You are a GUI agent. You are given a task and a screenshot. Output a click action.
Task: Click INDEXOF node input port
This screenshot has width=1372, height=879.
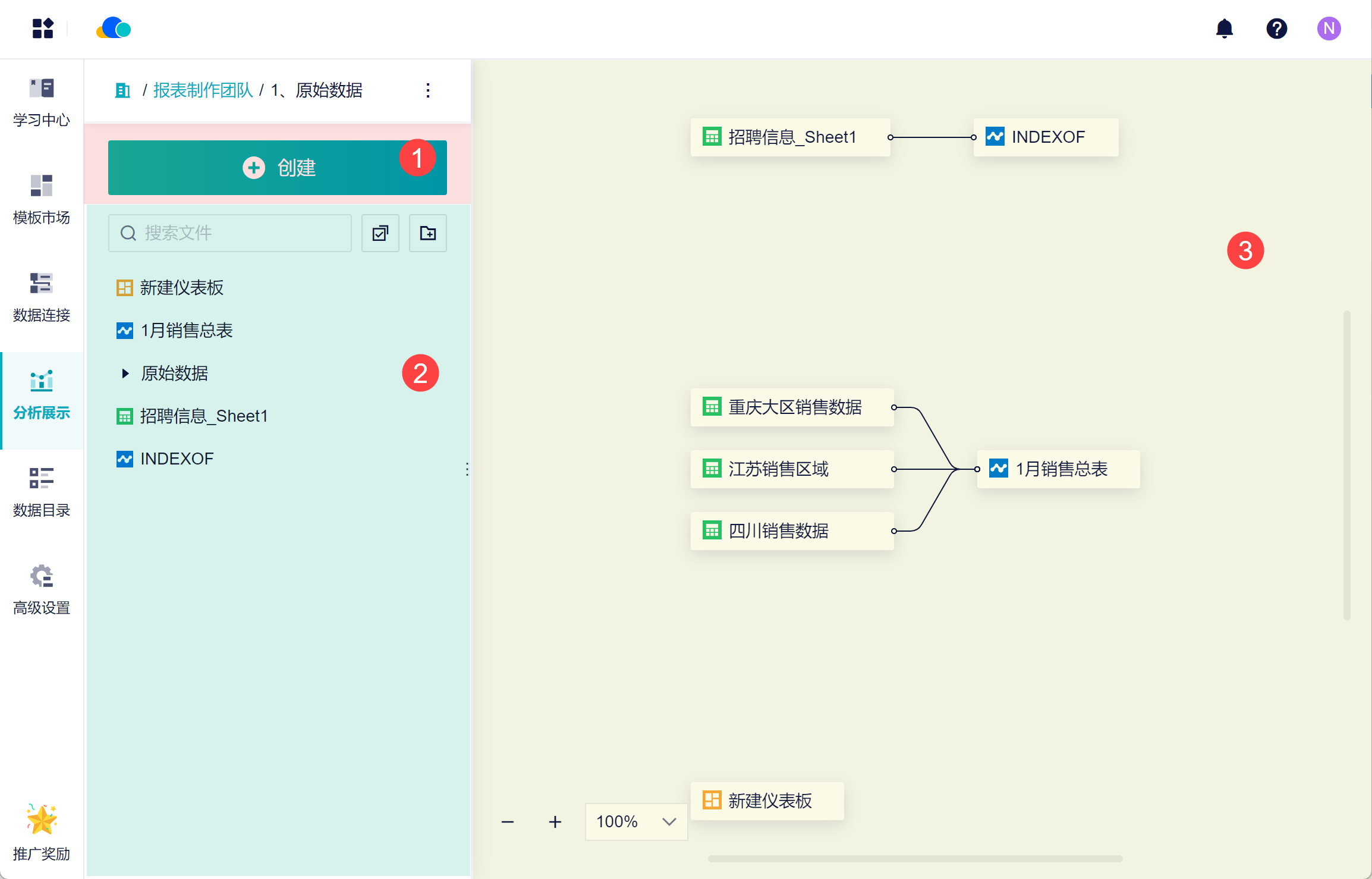click(974, 137)
